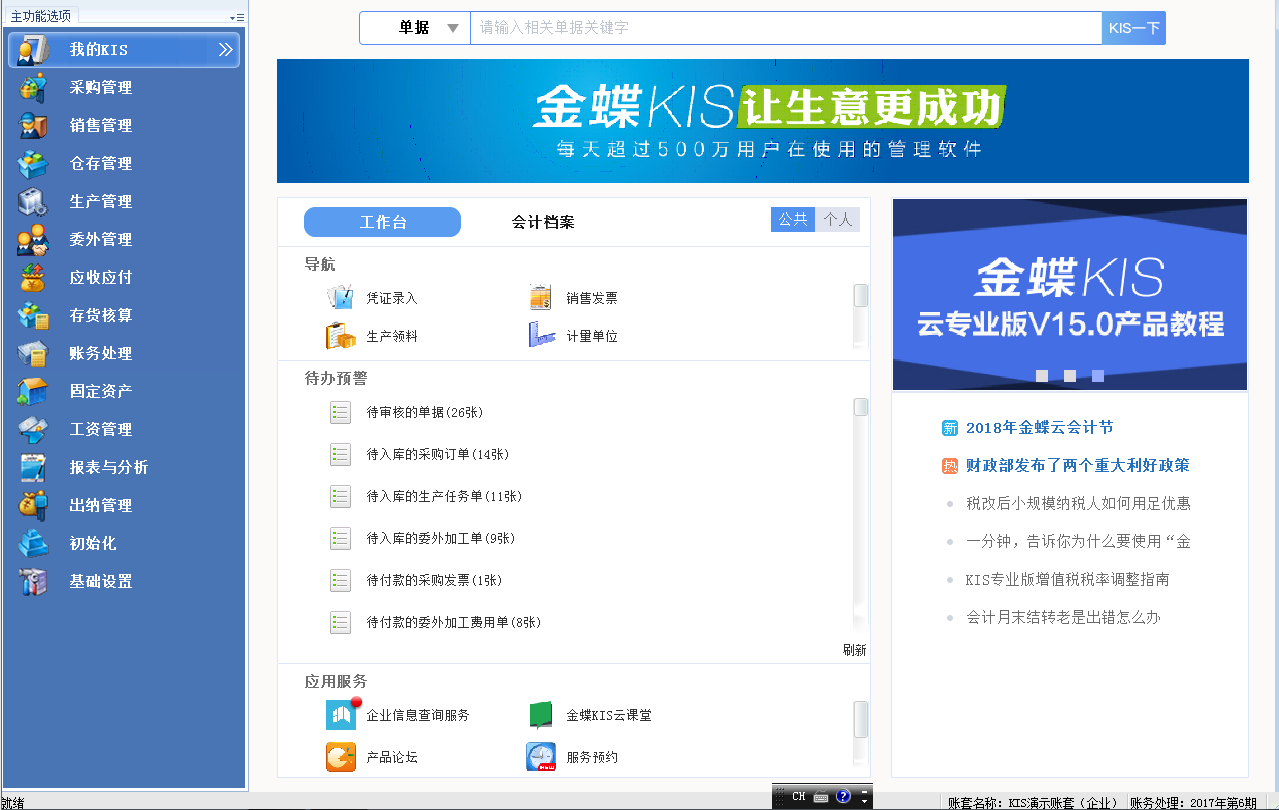This screenshot has width=1279, height=810.
Task: Select second carousel dot on tutorial banner
Action: point(1070,376)
